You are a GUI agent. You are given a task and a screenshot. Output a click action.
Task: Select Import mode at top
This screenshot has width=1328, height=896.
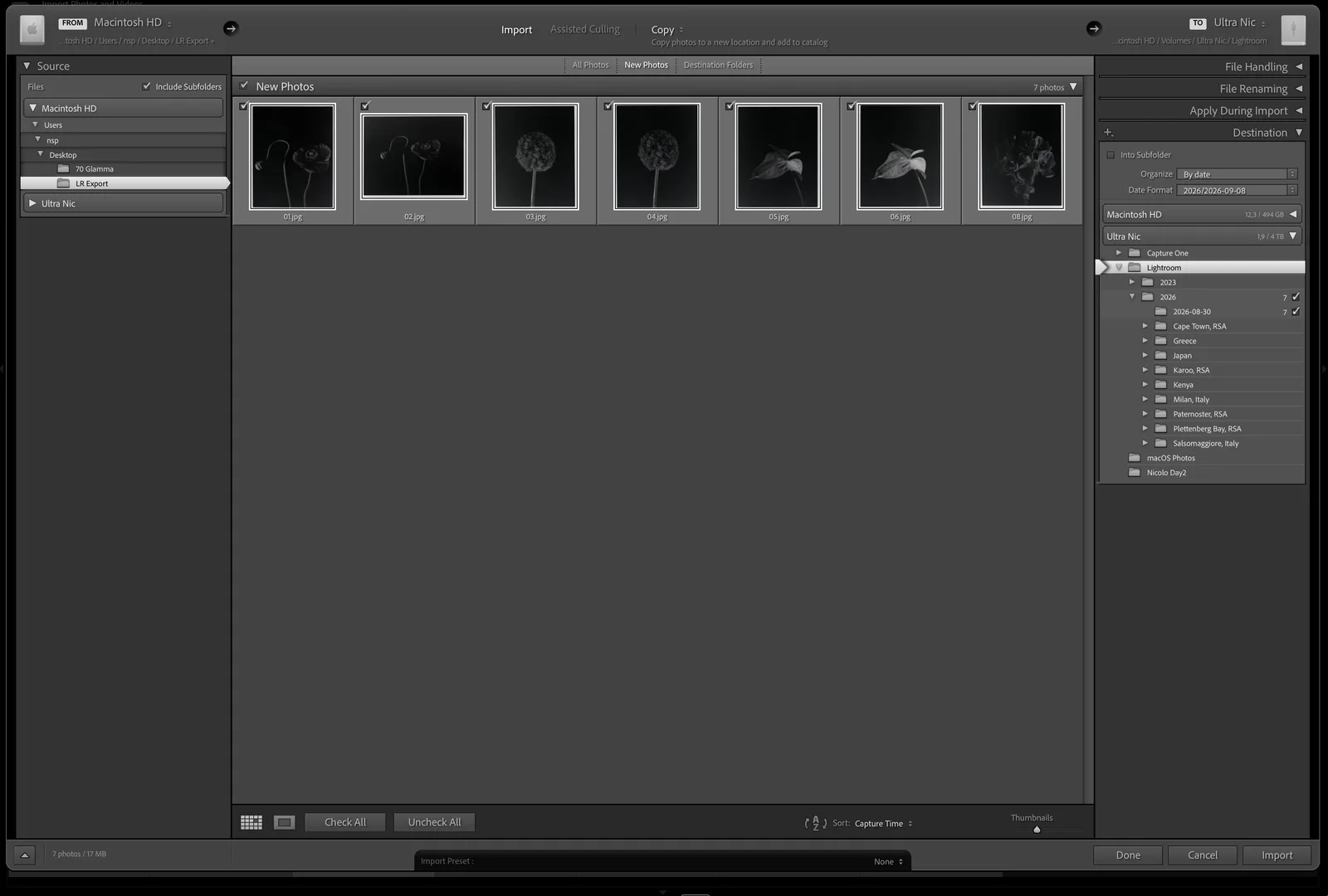(x=516, y=30)
